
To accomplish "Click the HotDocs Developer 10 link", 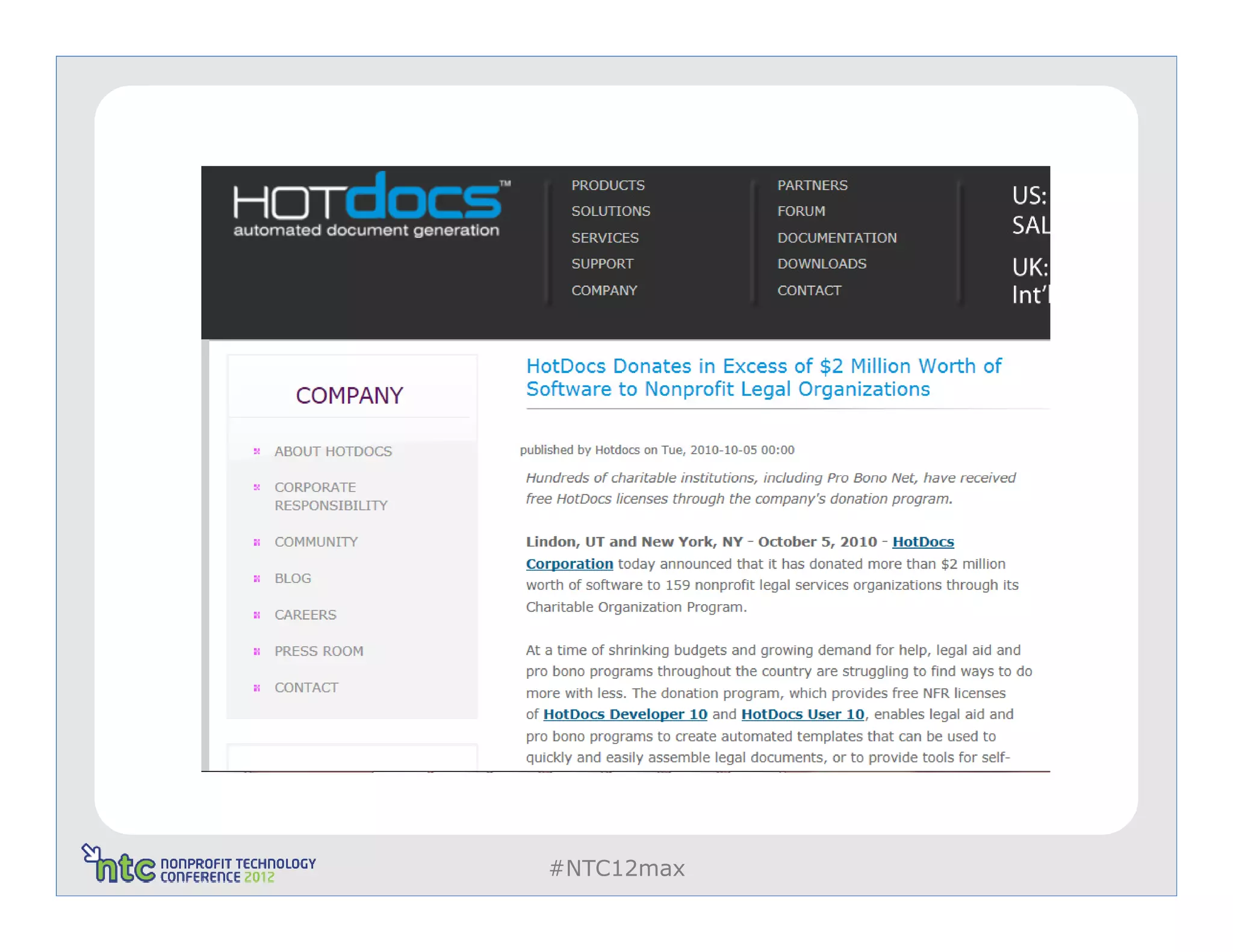I will (x=624, y=714).
